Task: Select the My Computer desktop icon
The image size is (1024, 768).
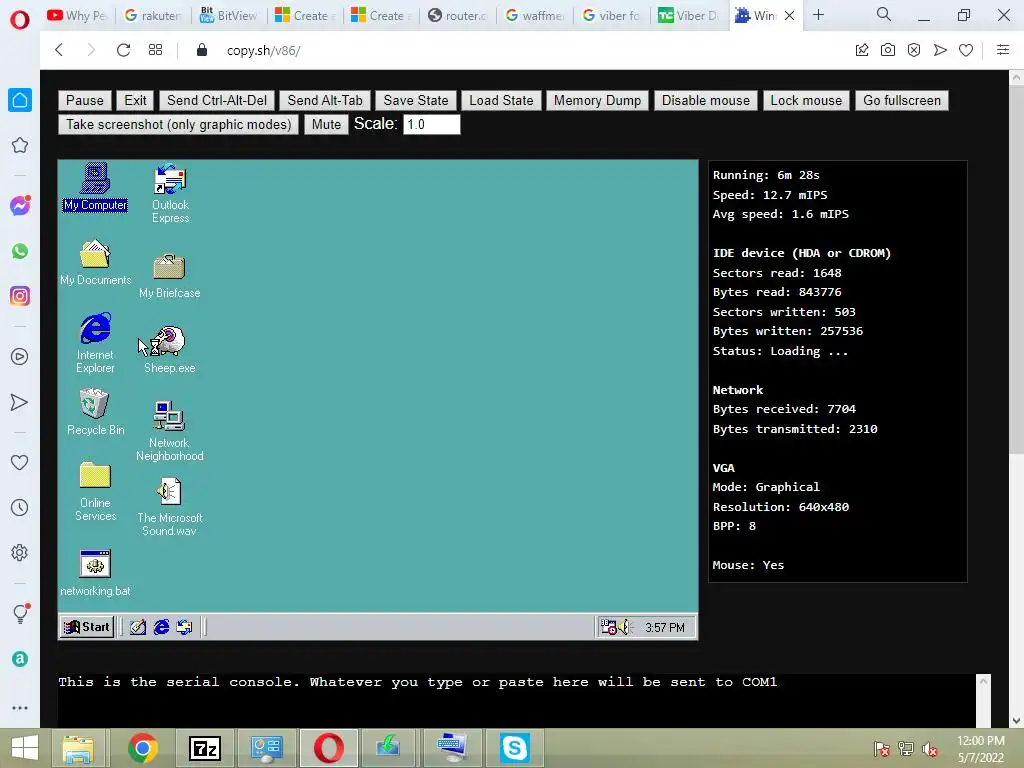Action: click(95, 187)
